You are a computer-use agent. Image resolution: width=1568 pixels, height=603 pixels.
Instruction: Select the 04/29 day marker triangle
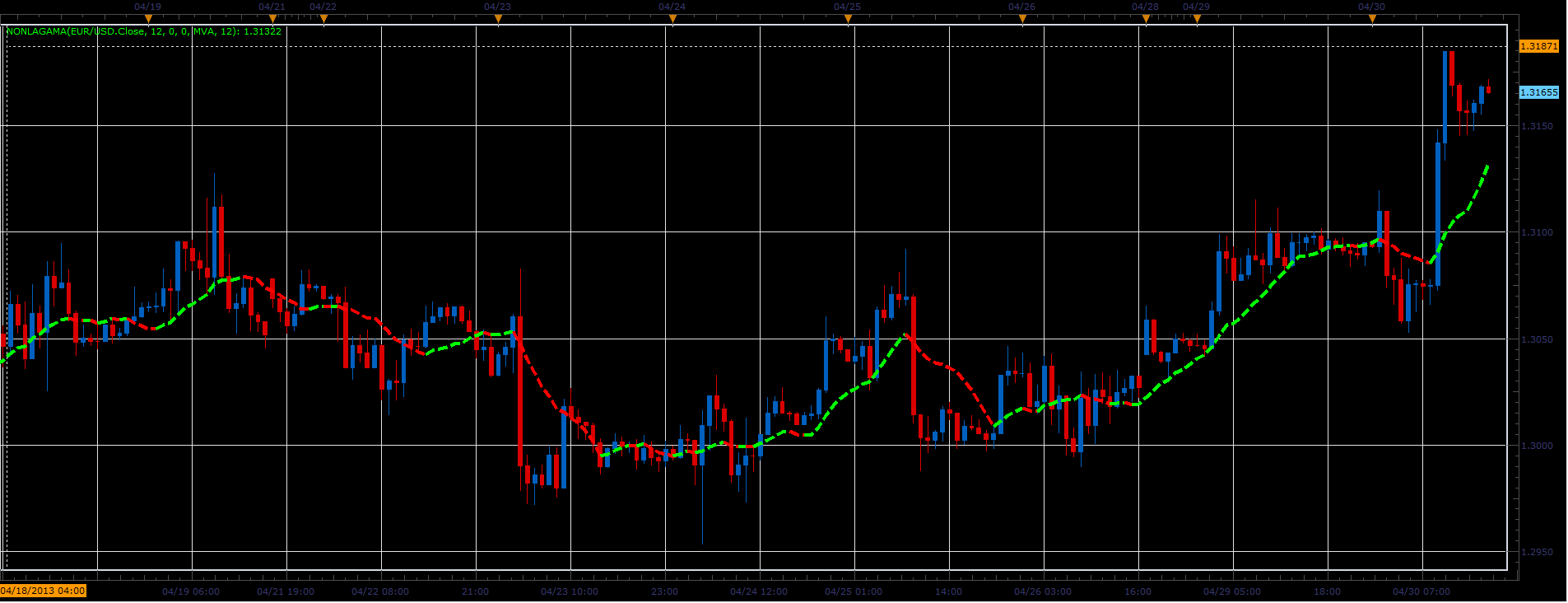[1197, 18]
